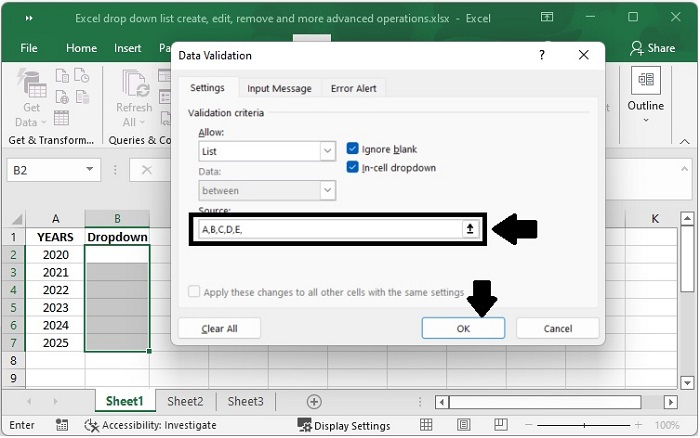This screenshot has width=700, height=438.
Task: Switch to the Error Alert tab
Action: click(353, 88)
